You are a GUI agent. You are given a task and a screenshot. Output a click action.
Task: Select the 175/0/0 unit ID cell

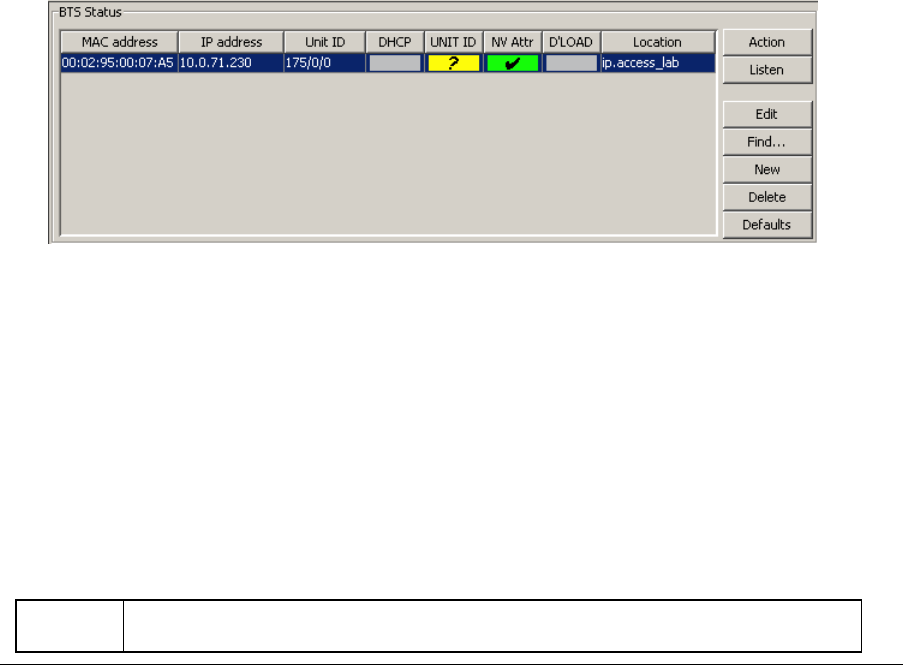click(325, 63)
